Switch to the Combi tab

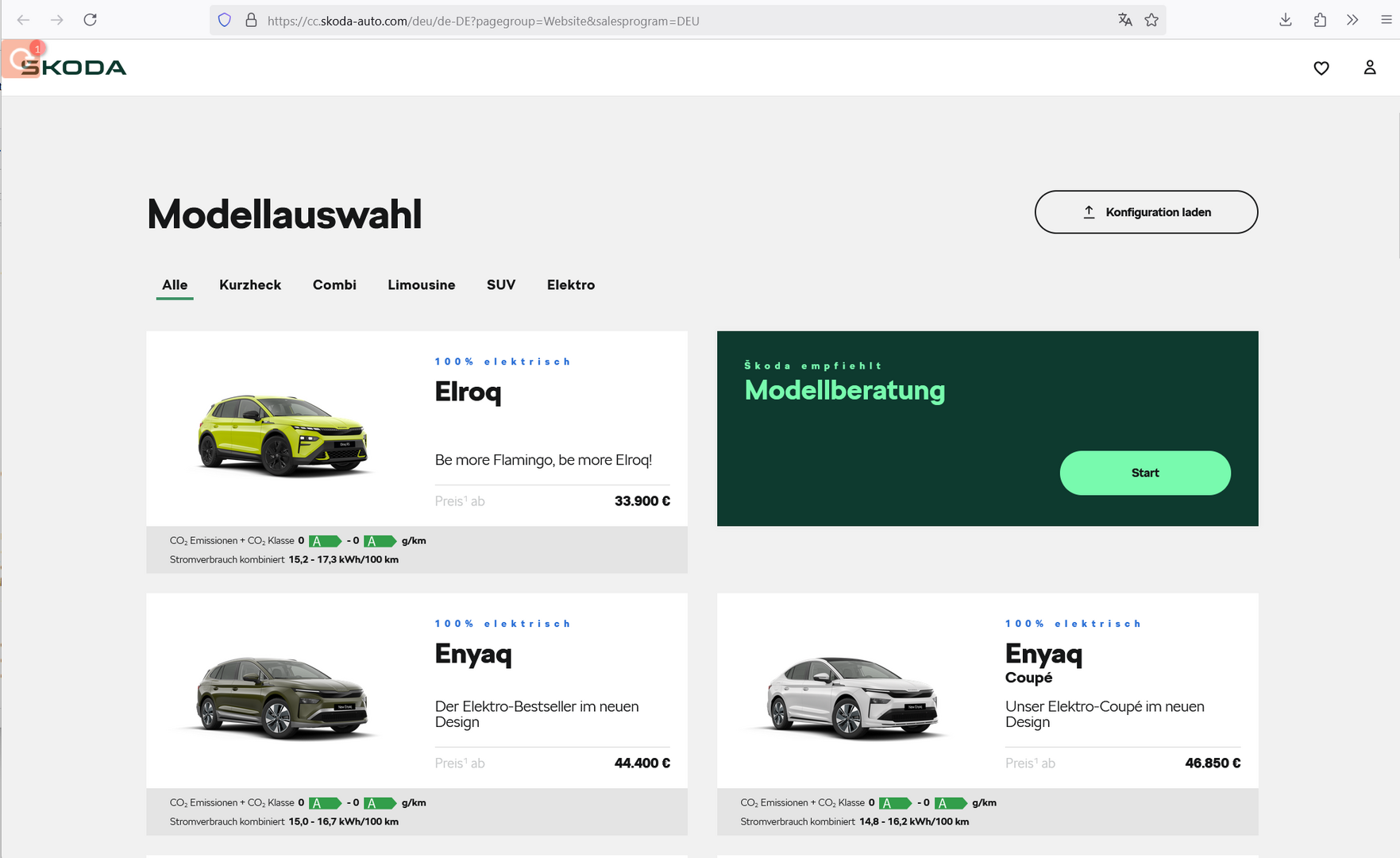(x=334, y=284)
